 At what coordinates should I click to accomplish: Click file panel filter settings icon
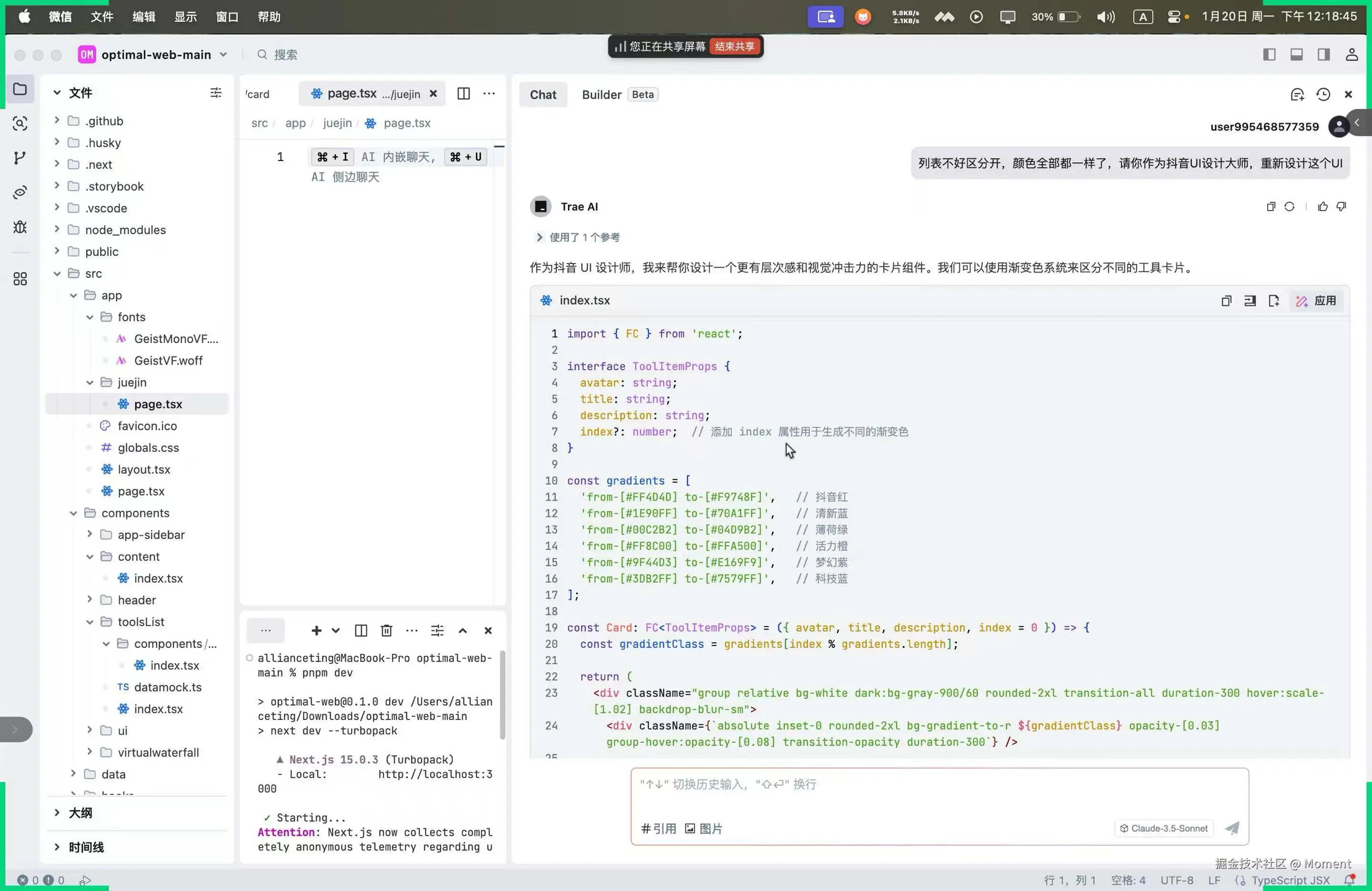point(216,93)
